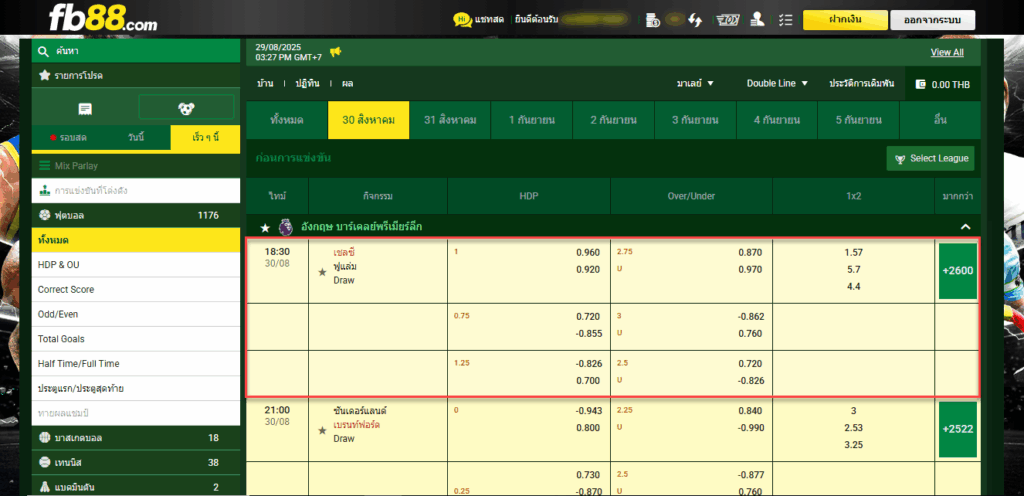Viewport: 1024px width, 496px height.
Task: Select Odd/Even in sidebar
Action: [136, 315]
